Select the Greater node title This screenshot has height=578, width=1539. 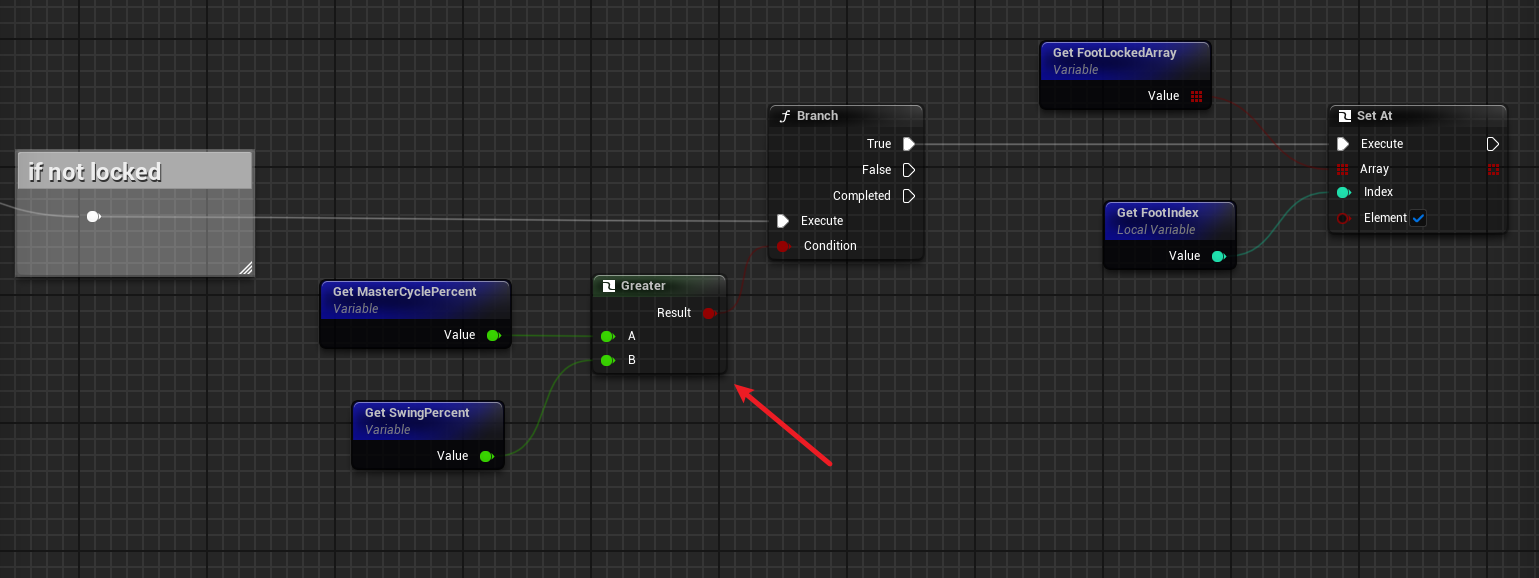[643, 286]
